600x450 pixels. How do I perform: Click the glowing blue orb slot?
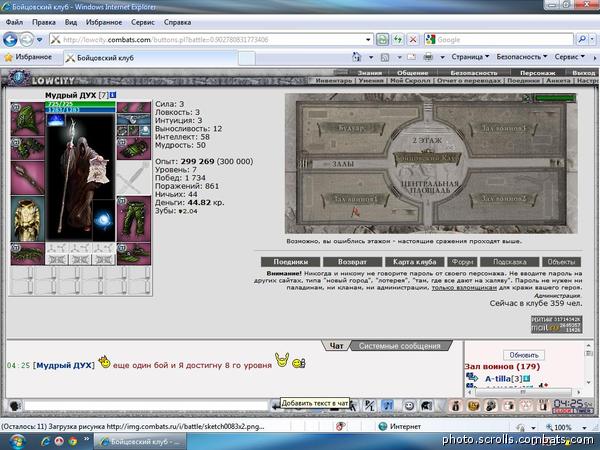point(104,220)
